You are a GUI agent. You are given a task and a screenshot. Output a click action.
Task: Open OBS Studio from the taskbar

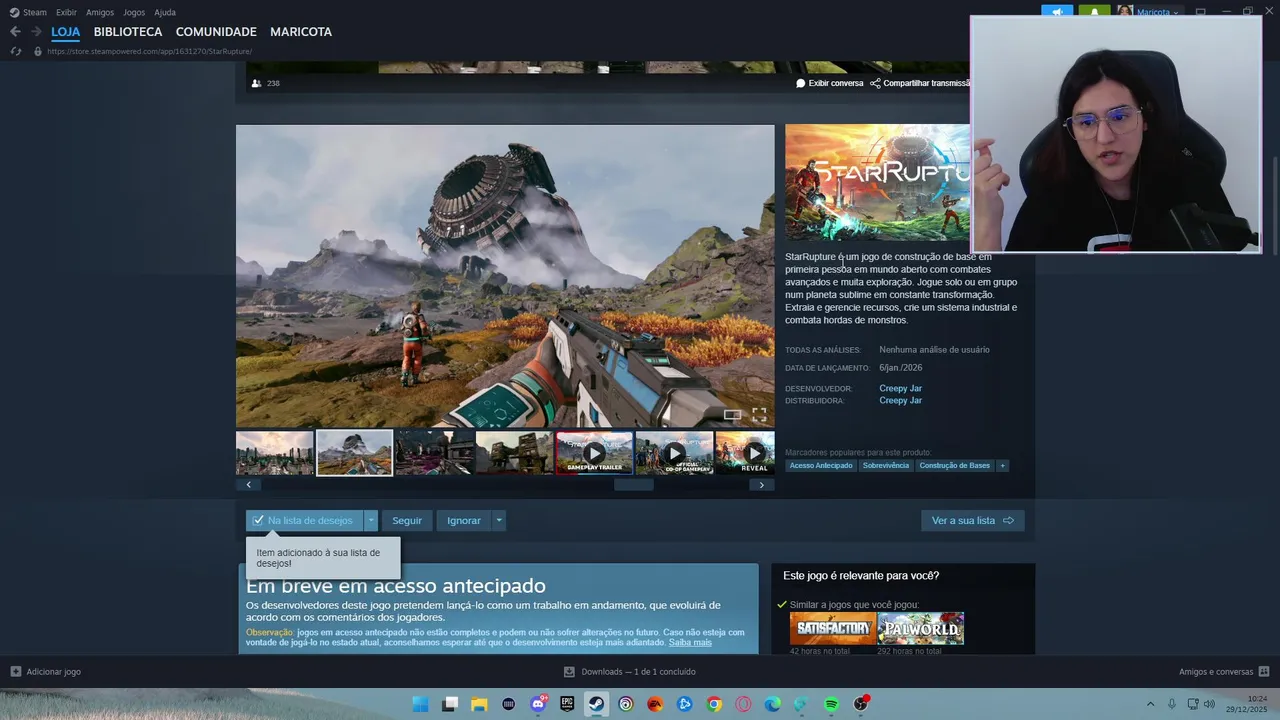click(860, 704)
